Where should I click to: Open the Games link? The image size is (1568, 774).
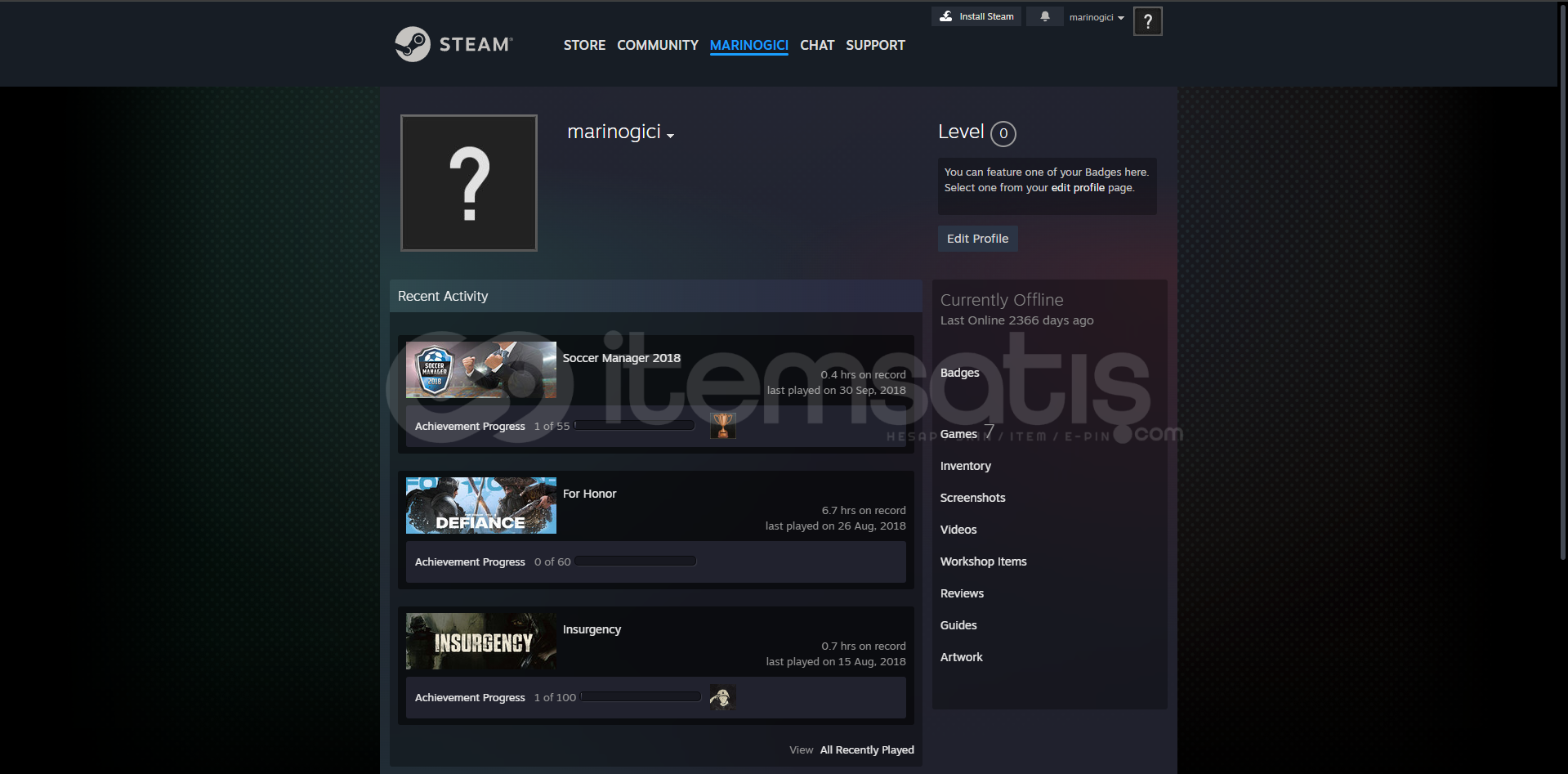tap(958, 434)
